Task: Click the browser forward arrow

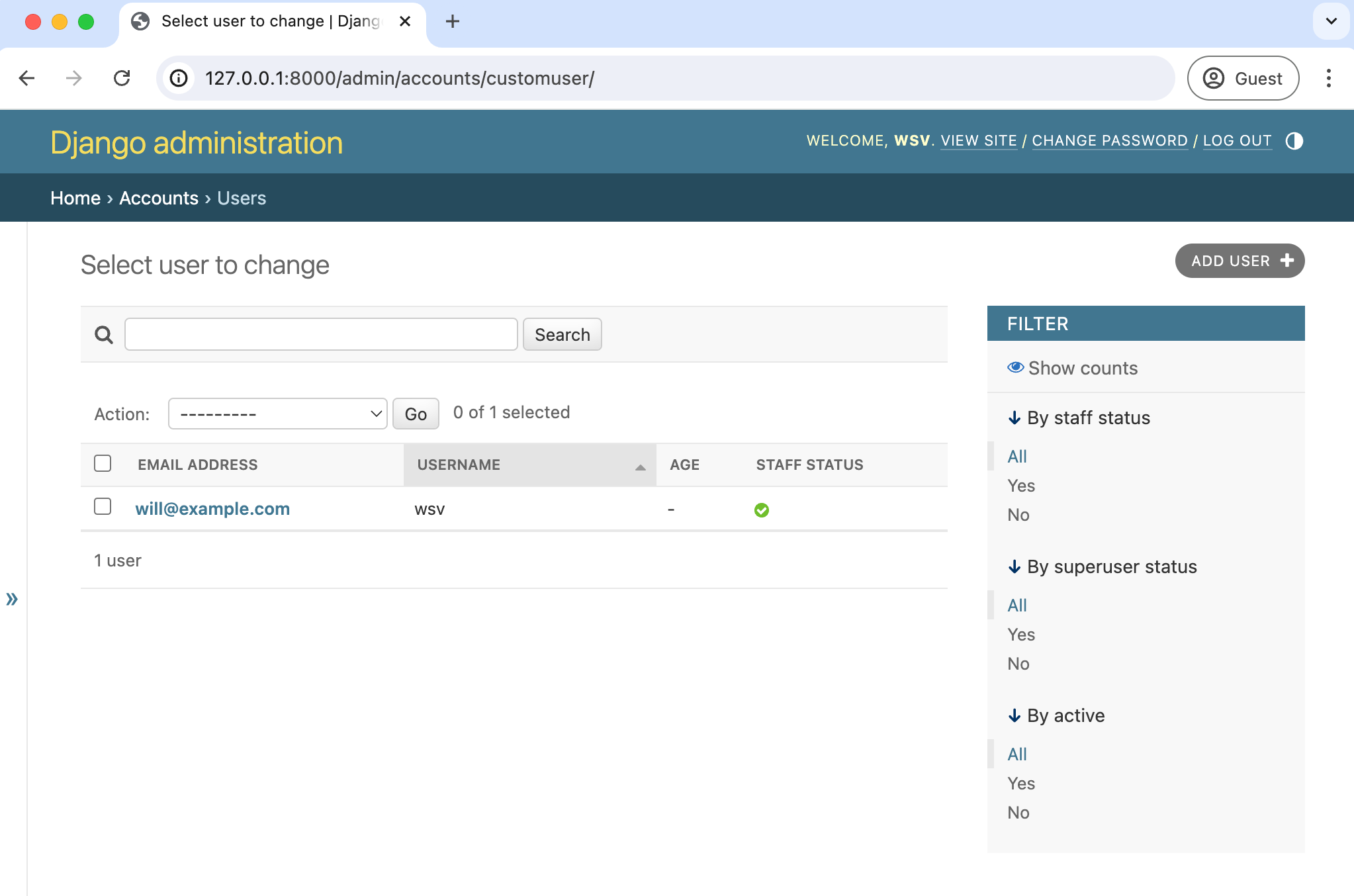Action: click(74, 78)
